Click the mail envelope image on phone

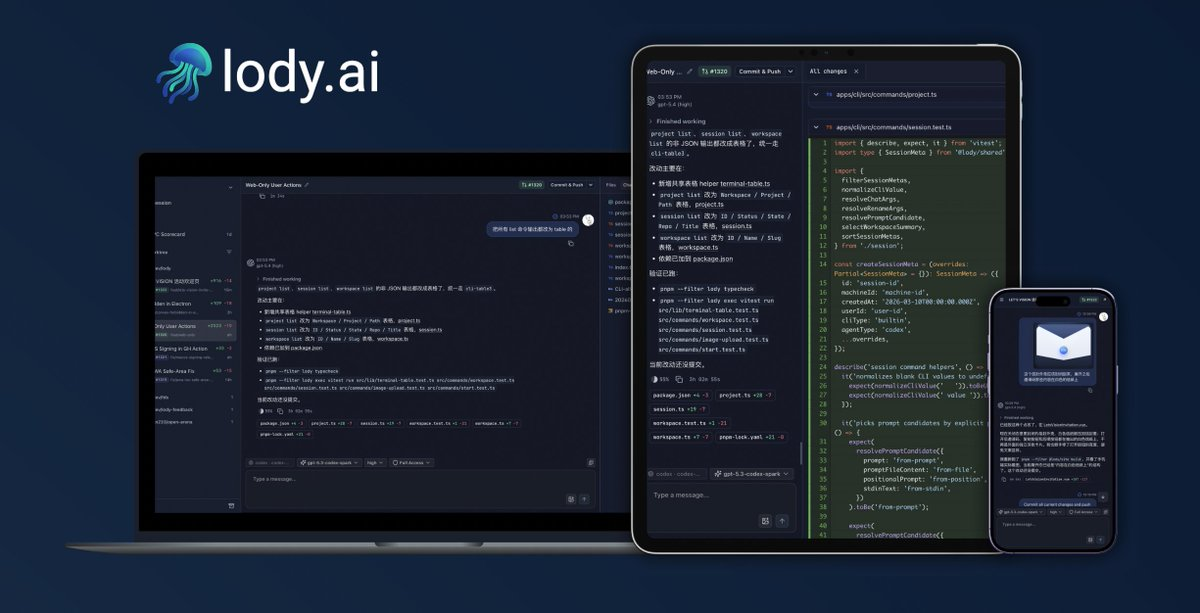click(1063, 343)
